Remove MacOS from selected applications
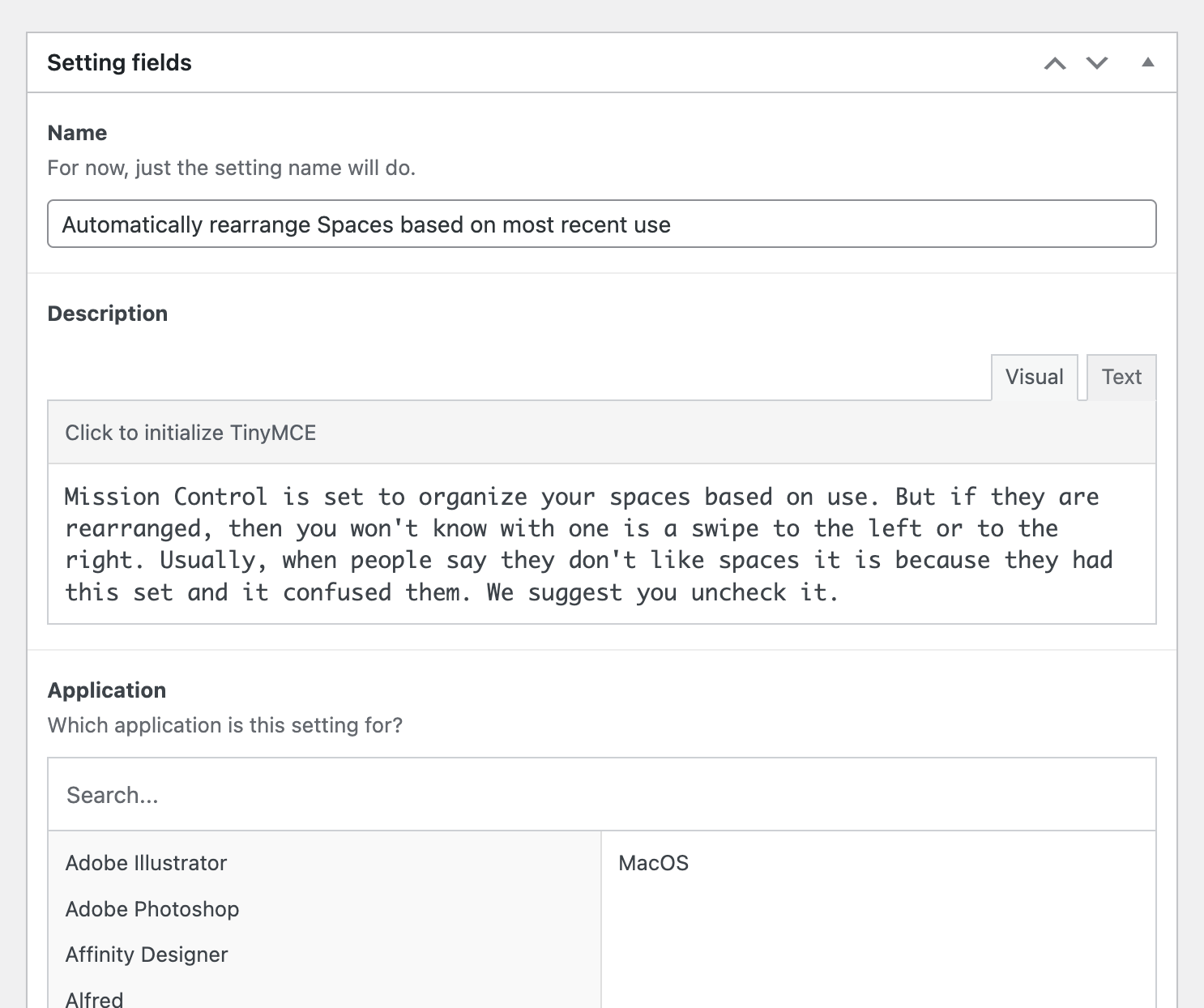 [878, 863]
